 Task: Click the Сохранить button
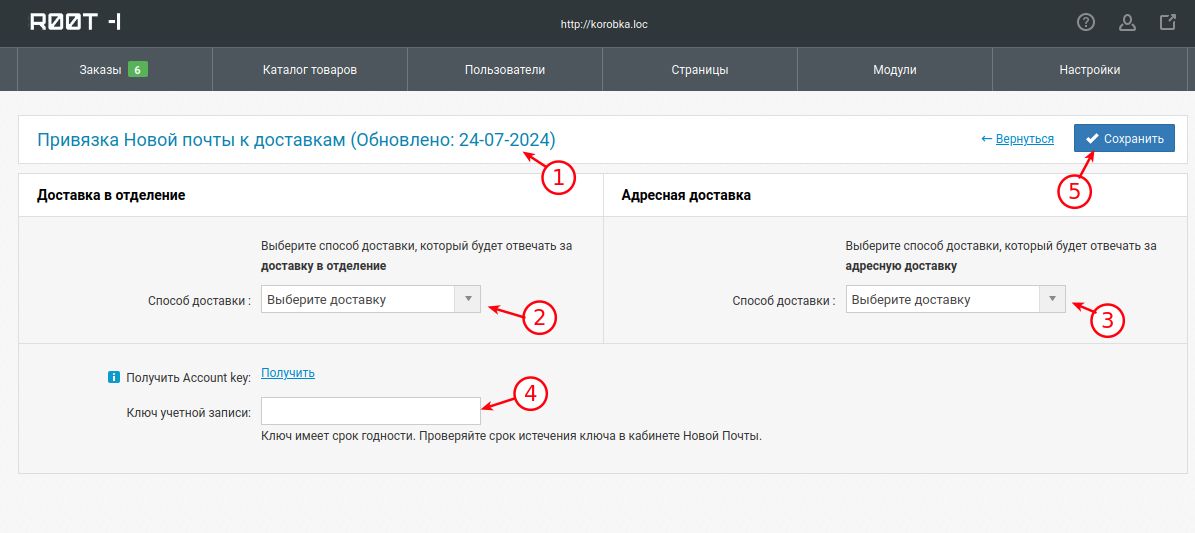pos(1124,139)
